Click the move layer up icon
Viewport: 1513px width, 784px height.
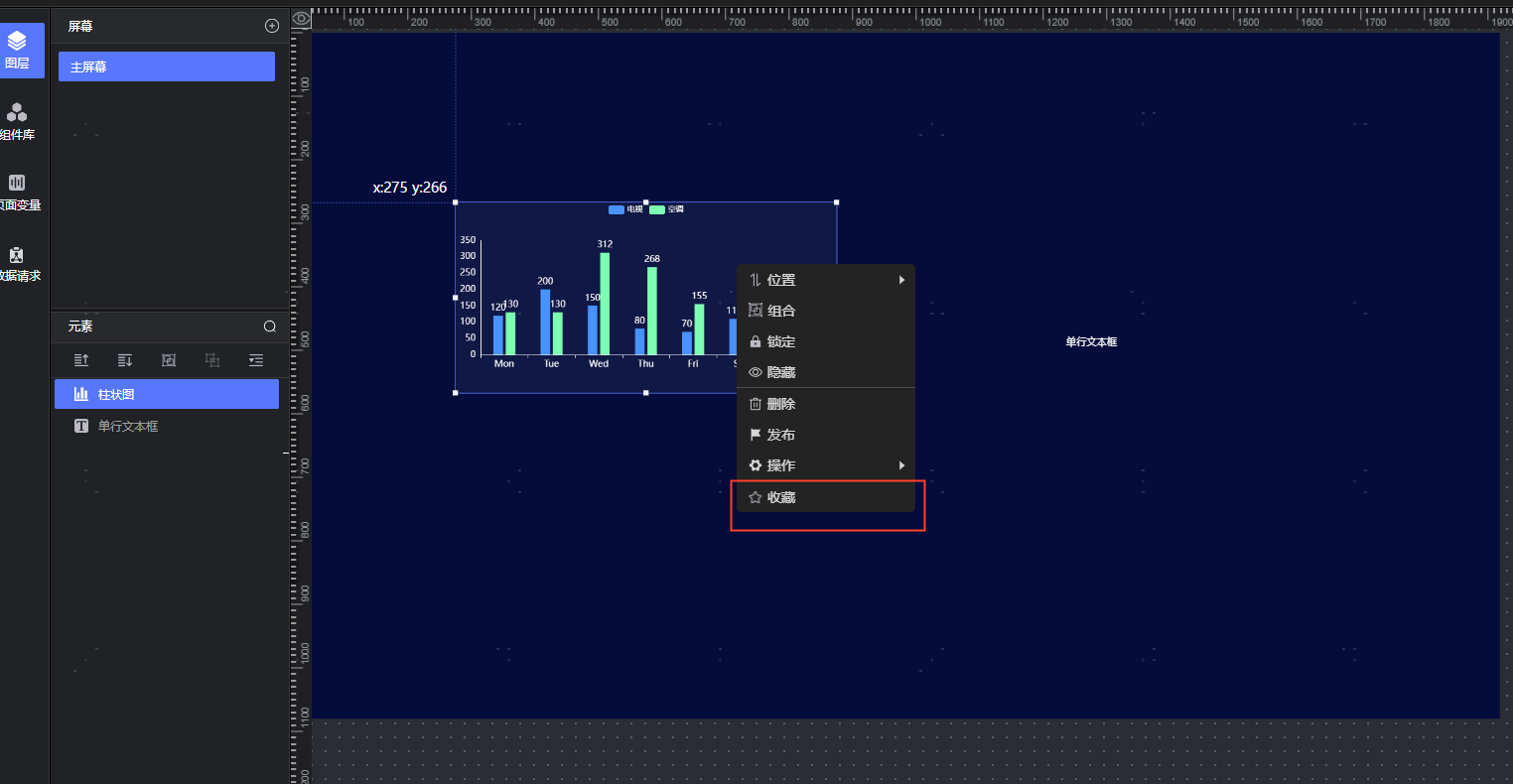click(81, 360)
